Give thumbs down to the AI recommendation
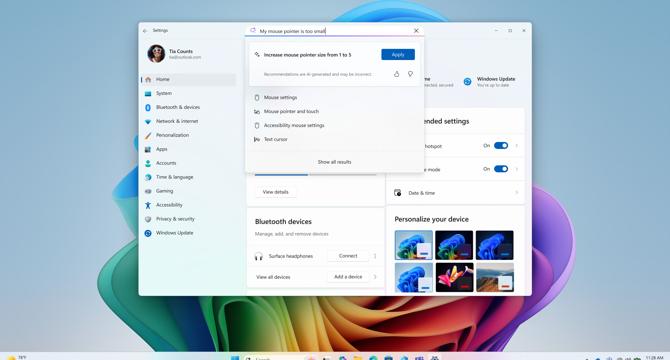Image resolution: width=670 pixels, height=360 pixels. point(410,74)
